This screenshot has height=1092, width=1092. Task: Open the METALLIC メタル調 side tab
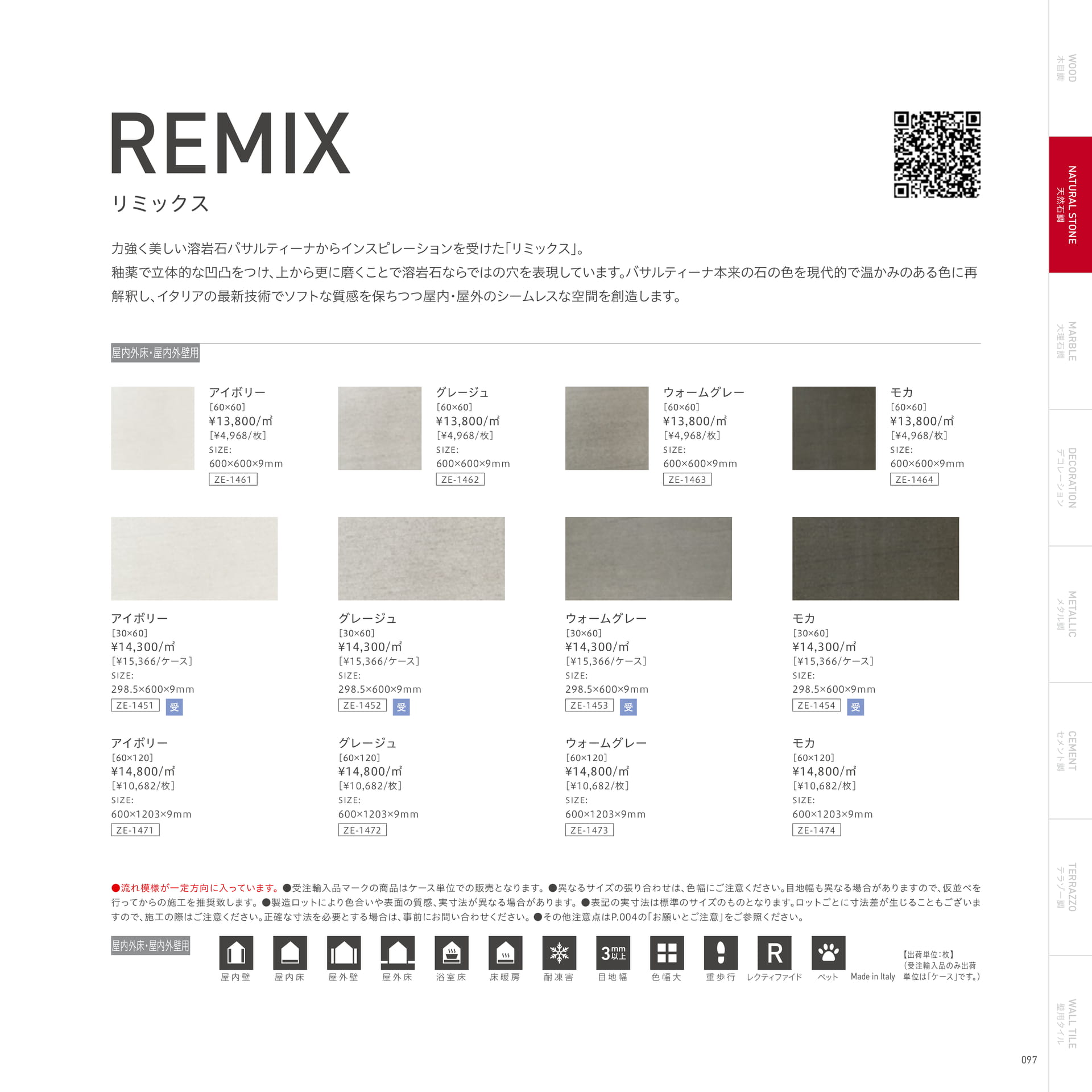1070,614
